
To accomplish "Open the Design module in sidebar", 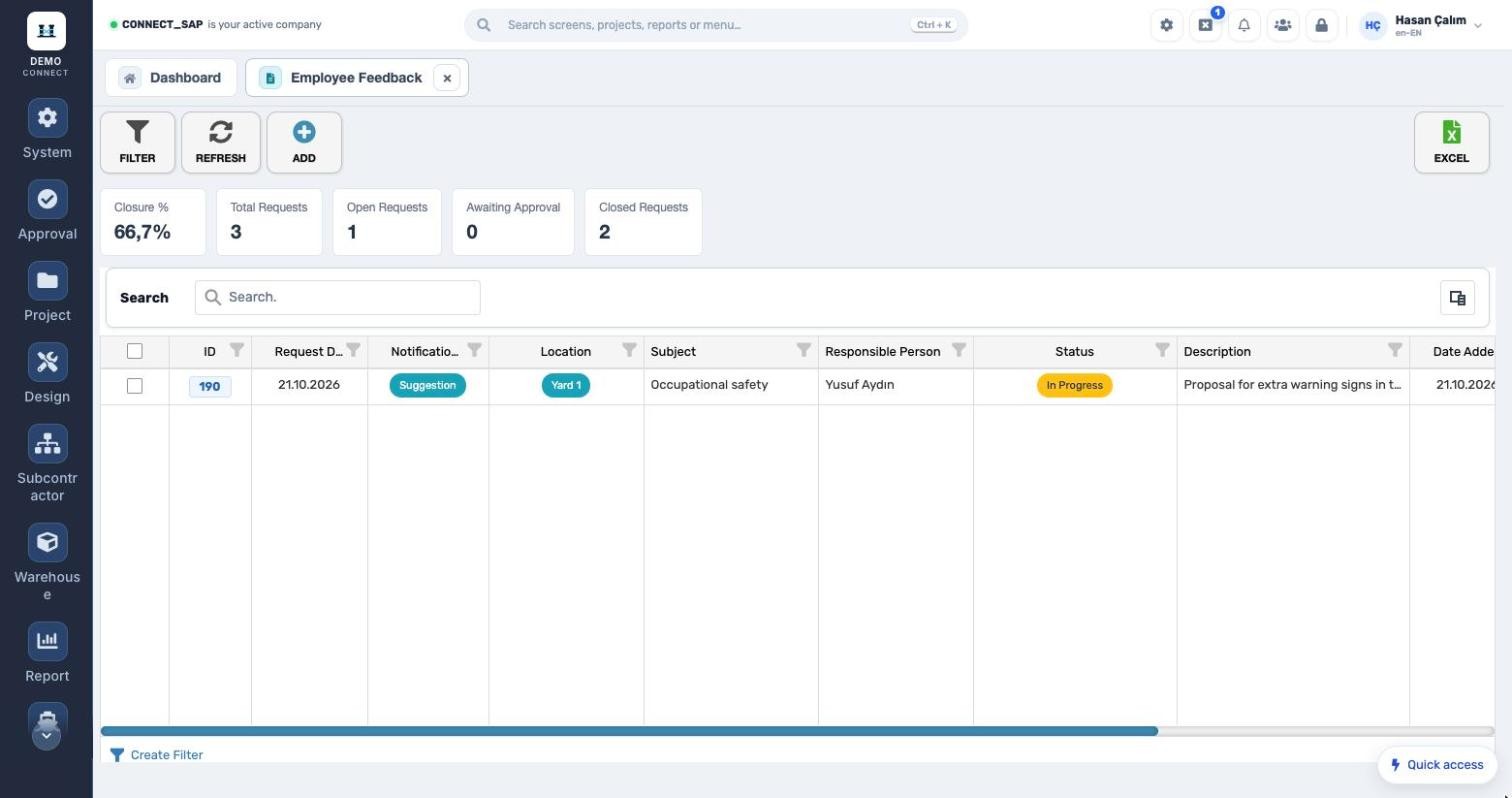I will [47, 374].
